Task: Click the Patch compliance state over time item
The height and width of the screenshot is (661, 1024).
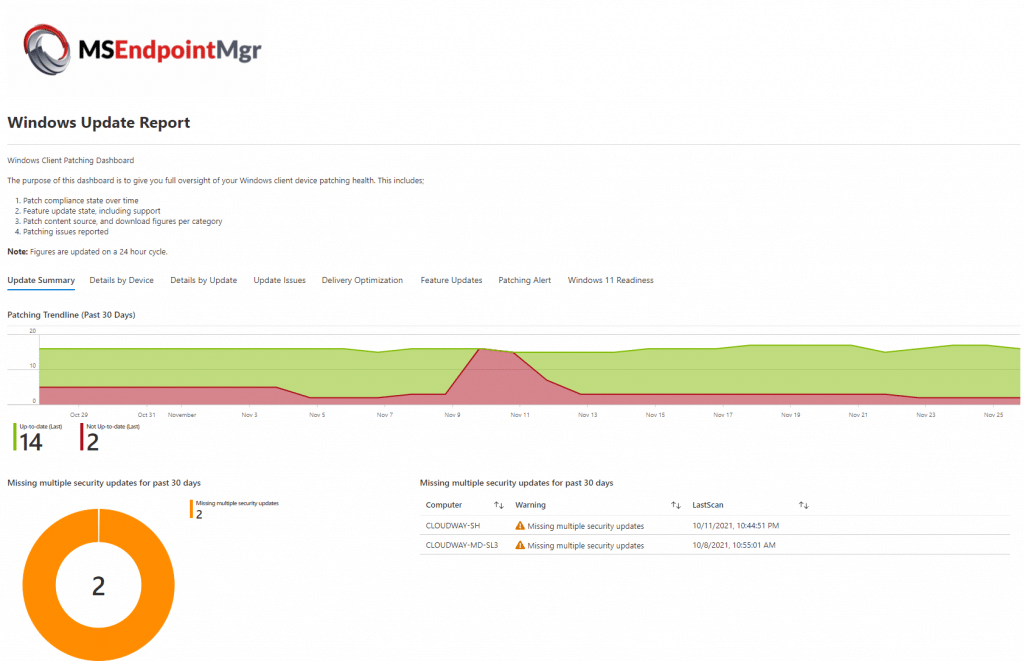Action: [81, 201]
